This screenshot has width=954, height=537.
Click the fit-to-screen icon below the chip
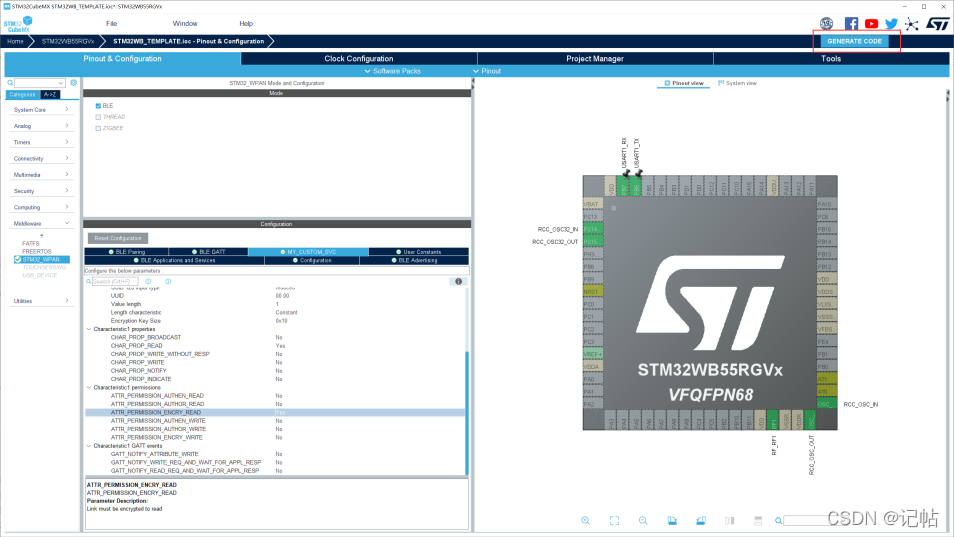[614, 521]
